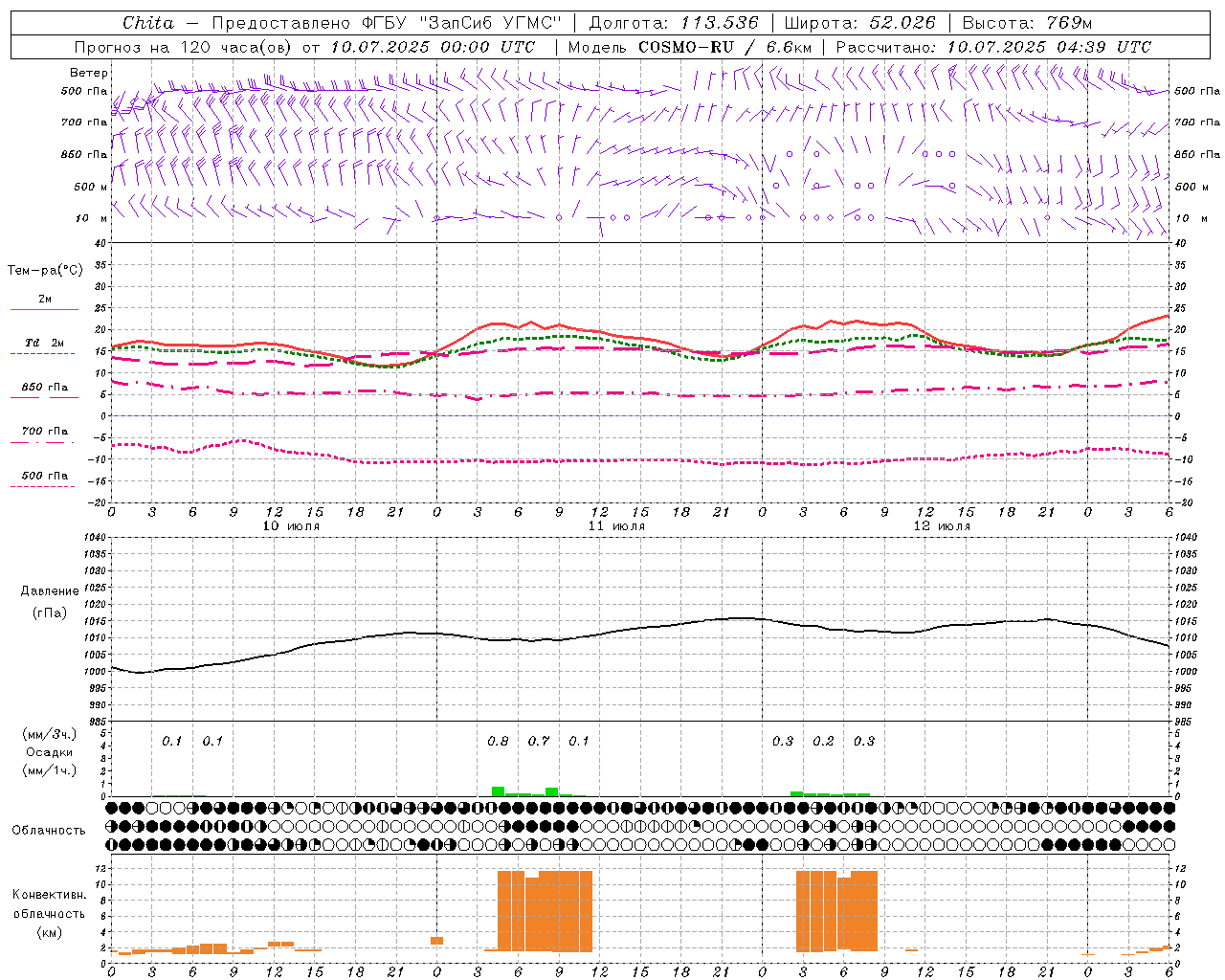Click the Тем-ра(°C) axis label
This screenshot has width=1225, height=980.
[x=45, y=271]
